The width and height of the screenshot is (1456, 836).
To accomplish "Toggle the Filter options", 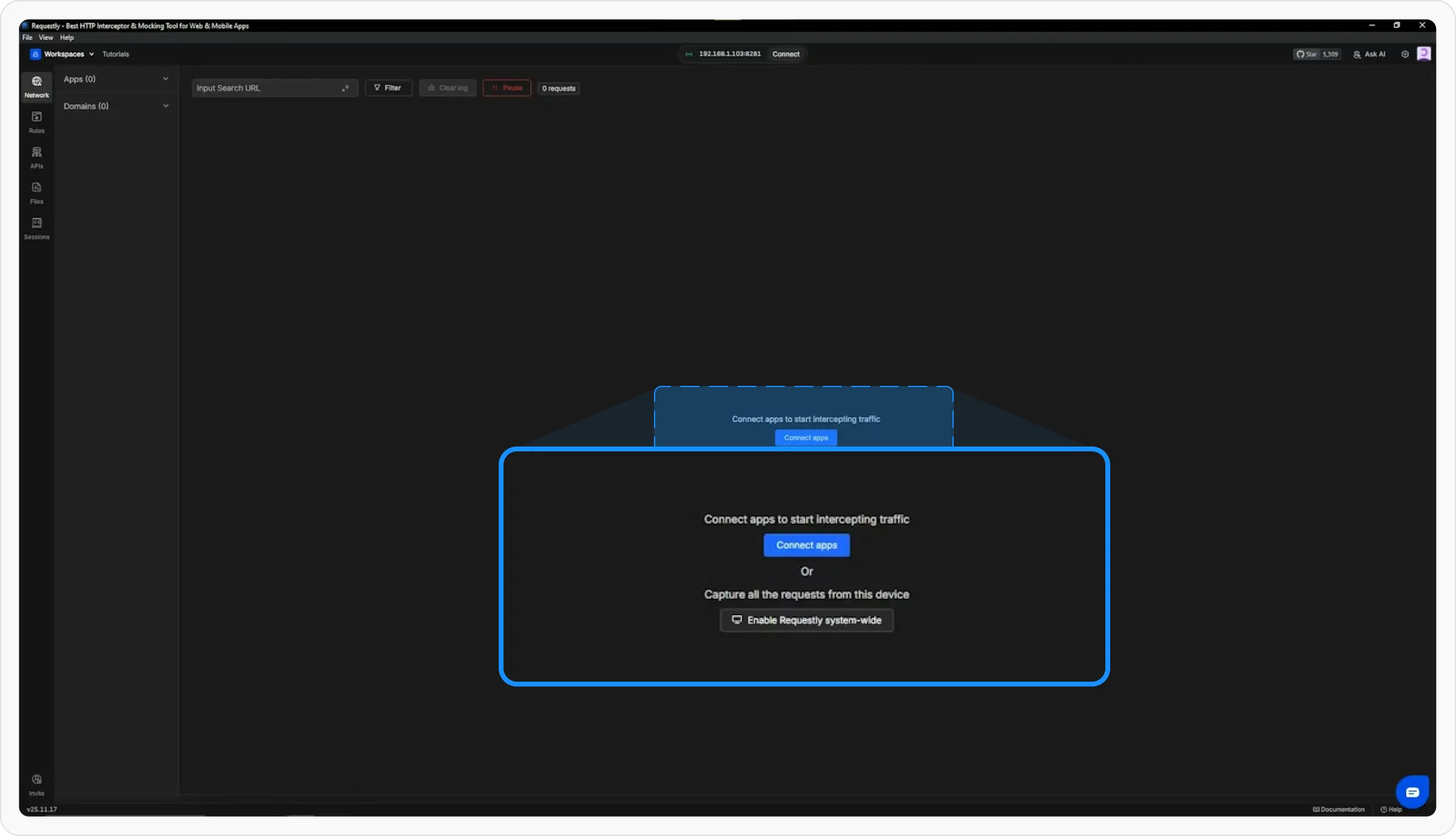I will click(x=388, y=87).
